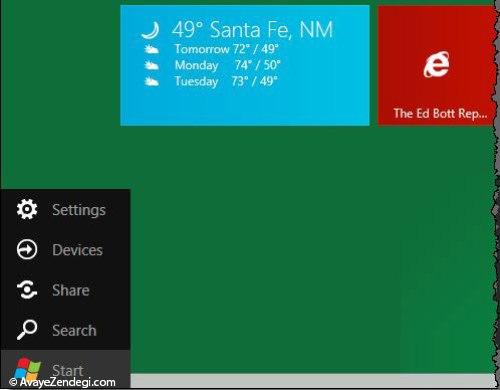This screenshot has height=390, width=500.
Task: Select the Share text entry
Action: [71, 290]
